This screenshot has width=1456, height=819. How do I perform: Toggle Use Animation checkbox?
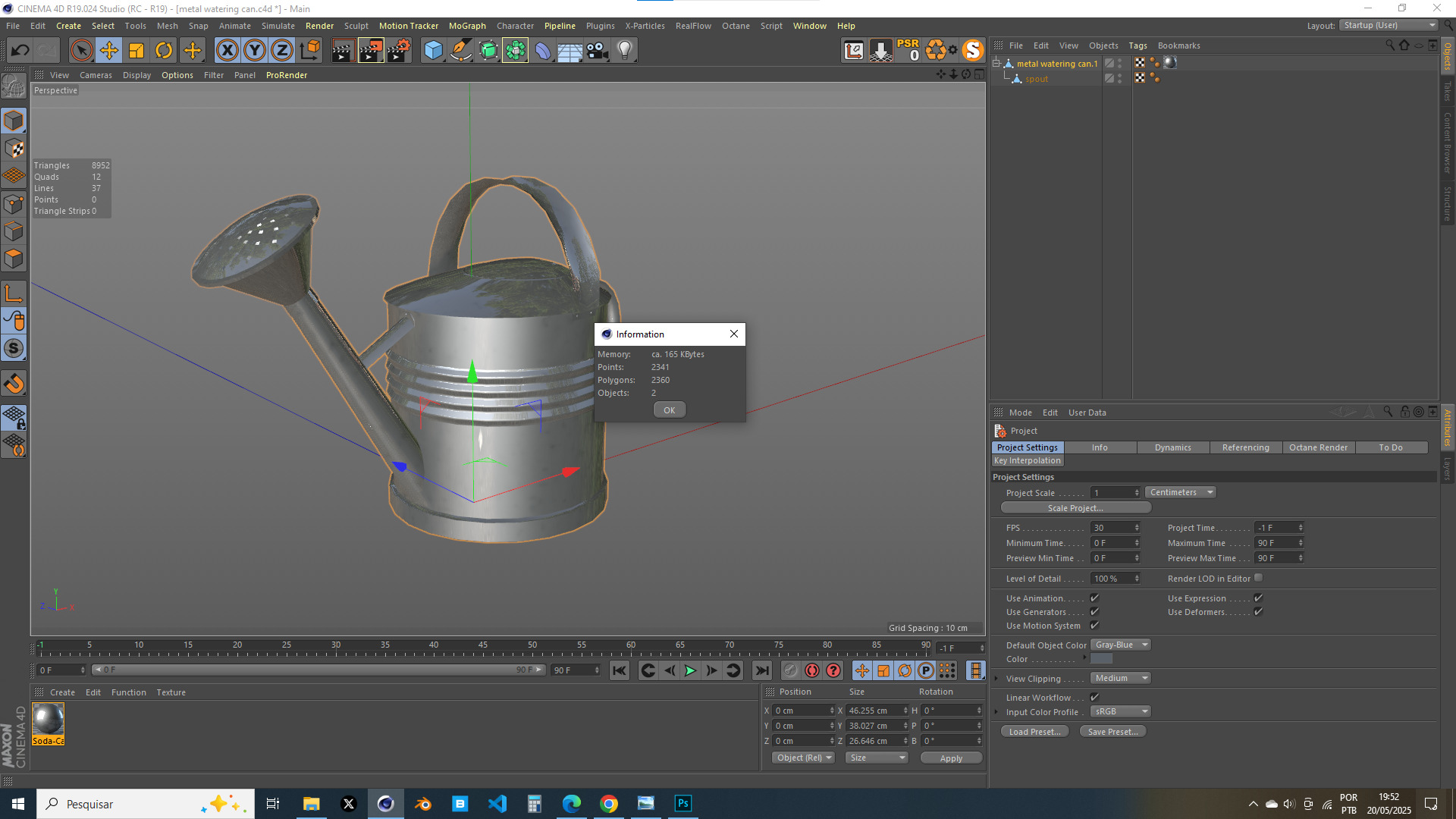click(x=1094, y=598)
